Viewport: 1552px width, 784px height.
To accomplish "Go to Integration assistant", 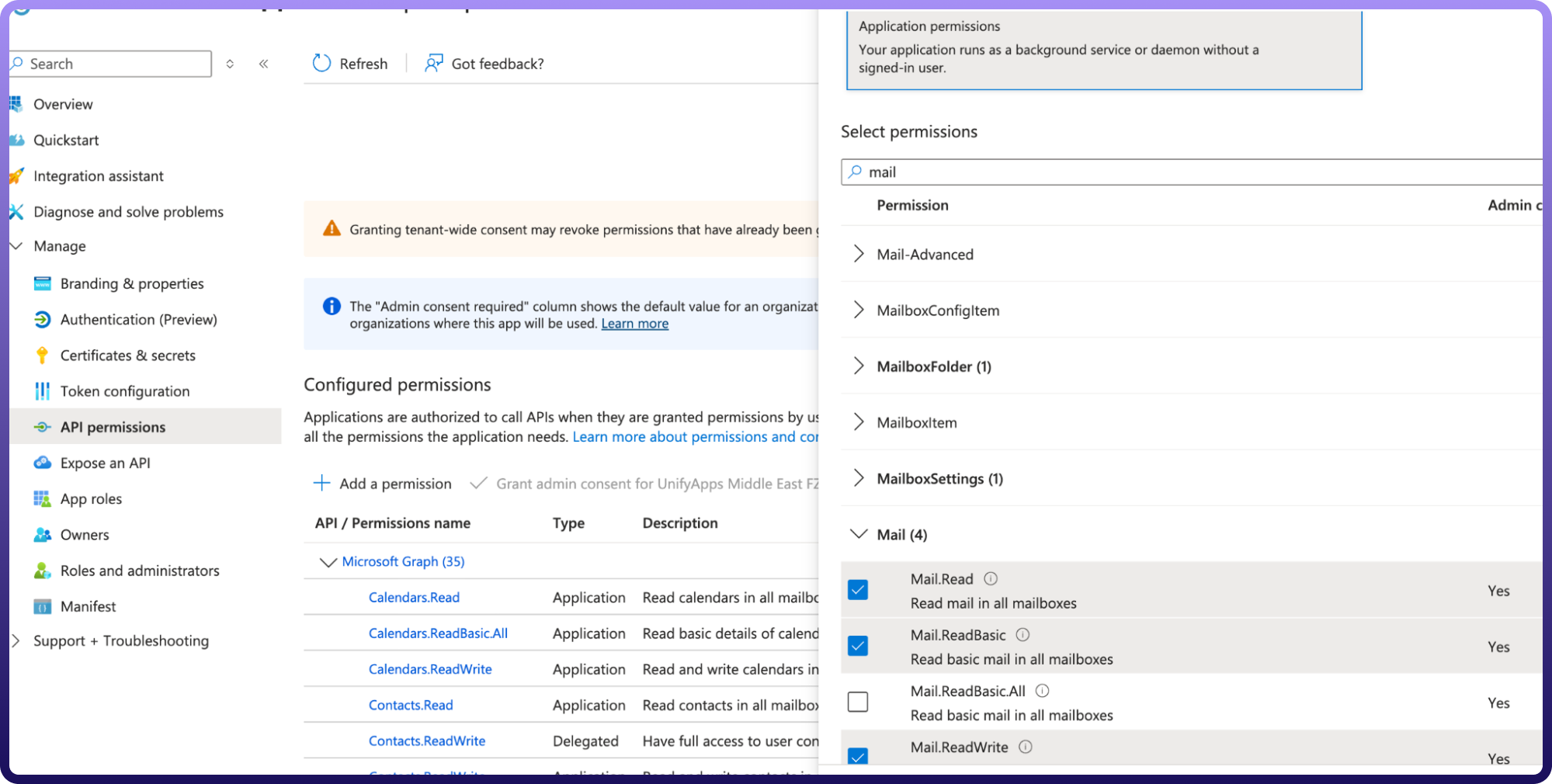I will pyautogui.click(x=99, y=176).
